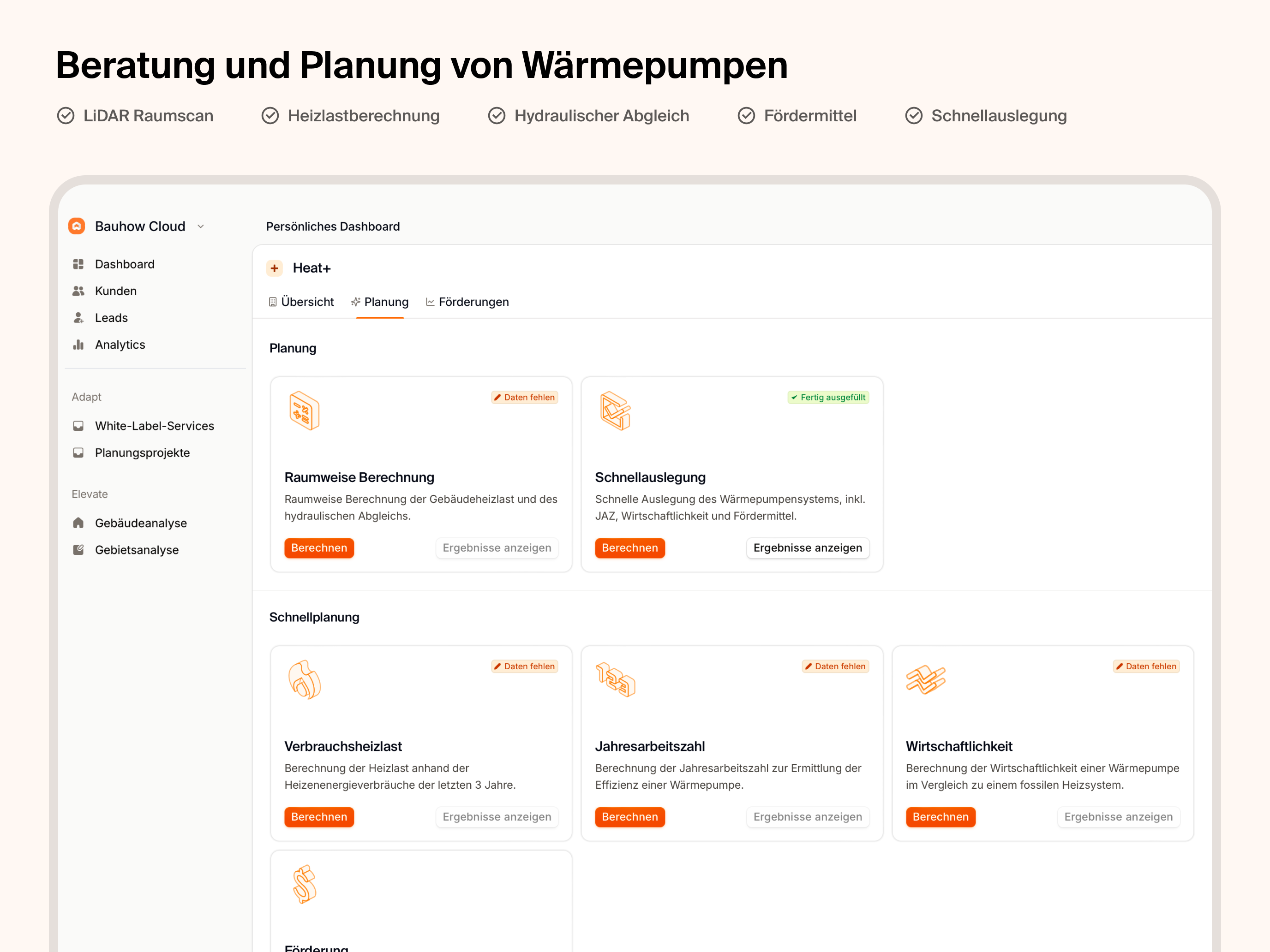This screenshot has height=952, width=1270.
Task: Click the Jahresarbeitszahl card title
Action: [650, 747]
